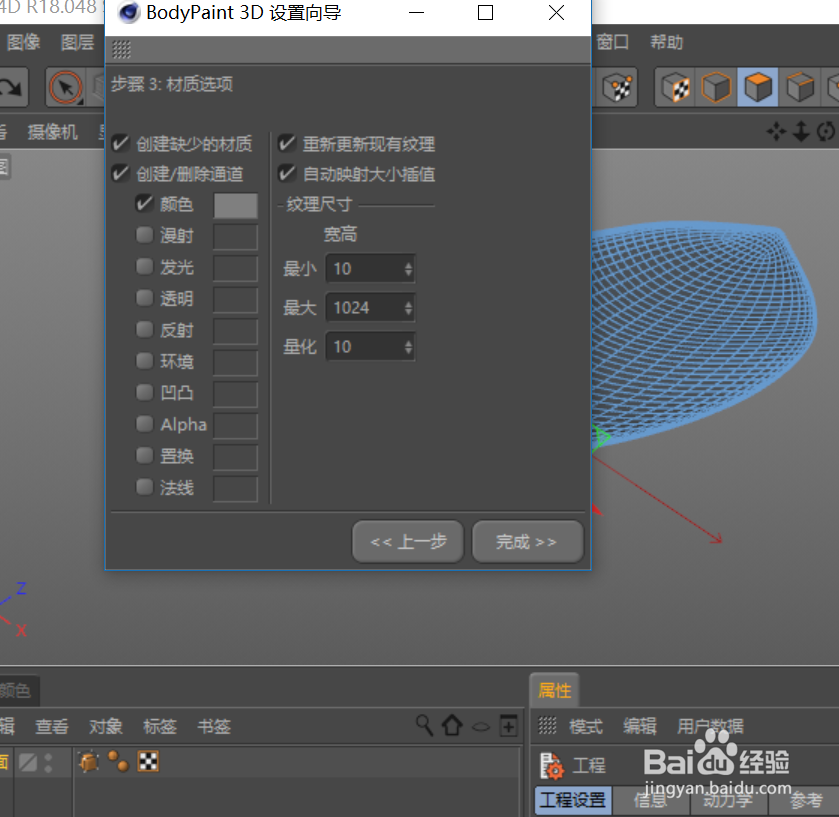Click the object layer slash icon

pyautogui.click(x=28, y=762)
